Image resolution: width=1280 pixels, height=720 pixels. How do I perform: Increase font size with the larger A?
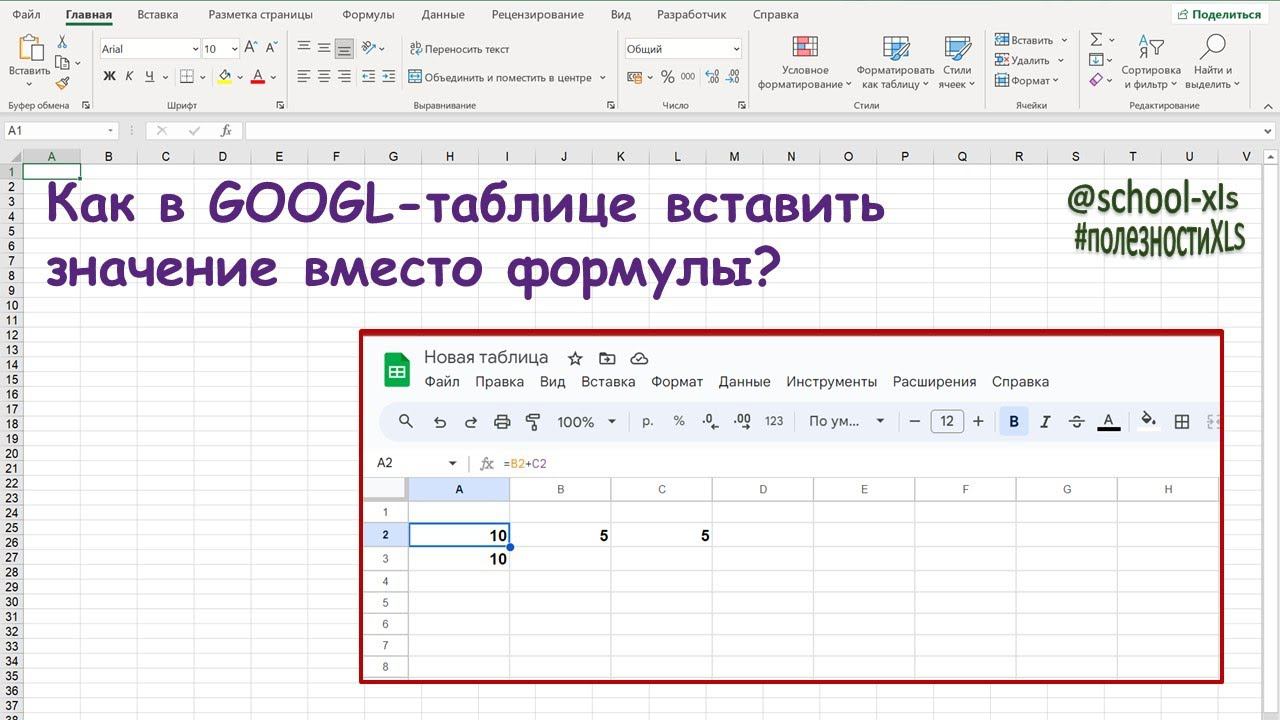tap(251, 48)
